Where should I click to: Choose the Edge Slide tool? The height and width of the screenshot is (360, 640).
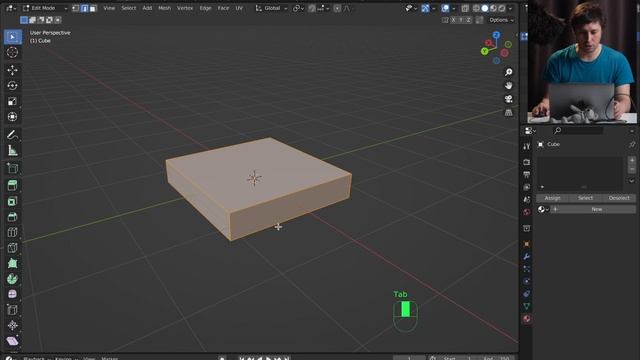point(13,310)
